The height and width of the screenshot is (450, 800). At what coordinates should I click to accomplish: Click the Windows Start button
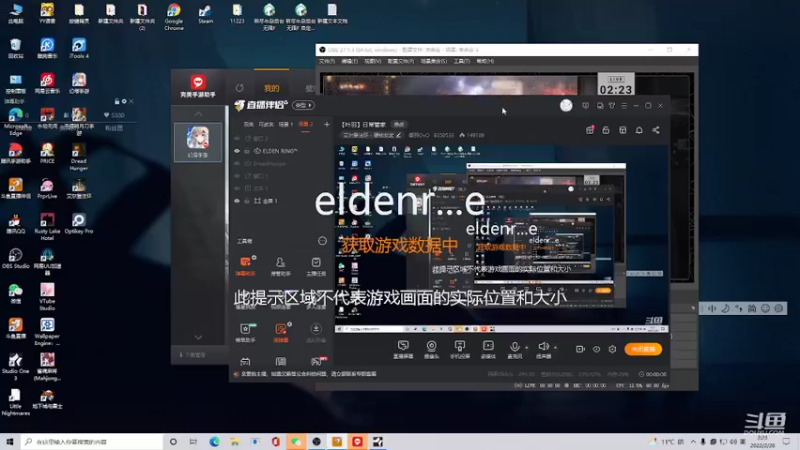(9, 441)
